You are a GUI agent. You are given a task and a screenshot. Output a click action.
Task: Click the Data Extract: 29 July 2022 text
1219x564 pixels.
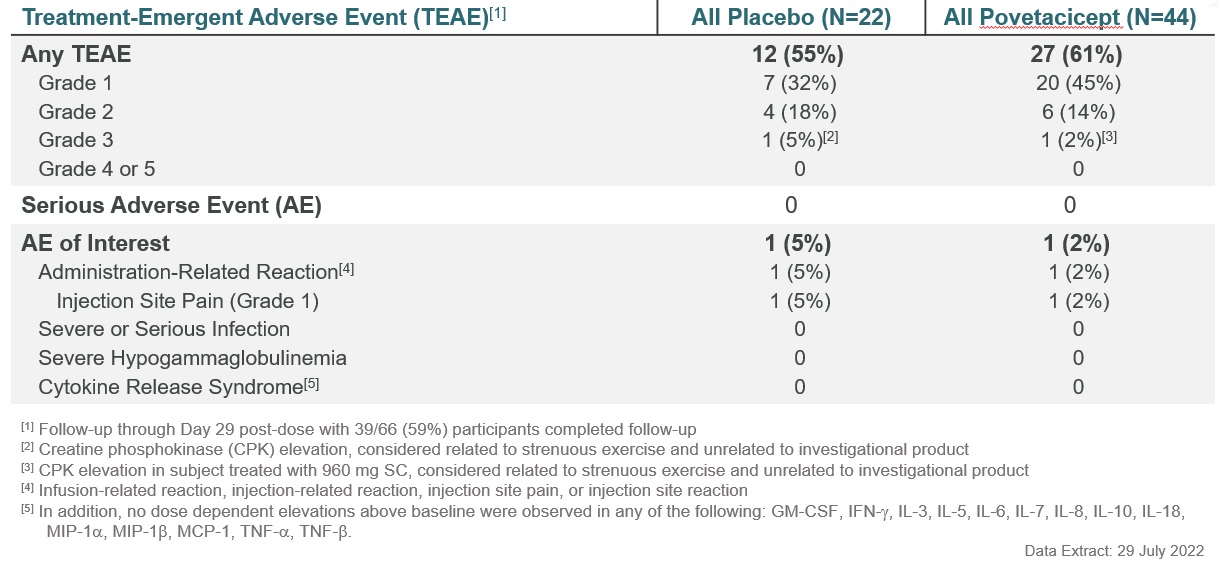tap(1114, 551)
